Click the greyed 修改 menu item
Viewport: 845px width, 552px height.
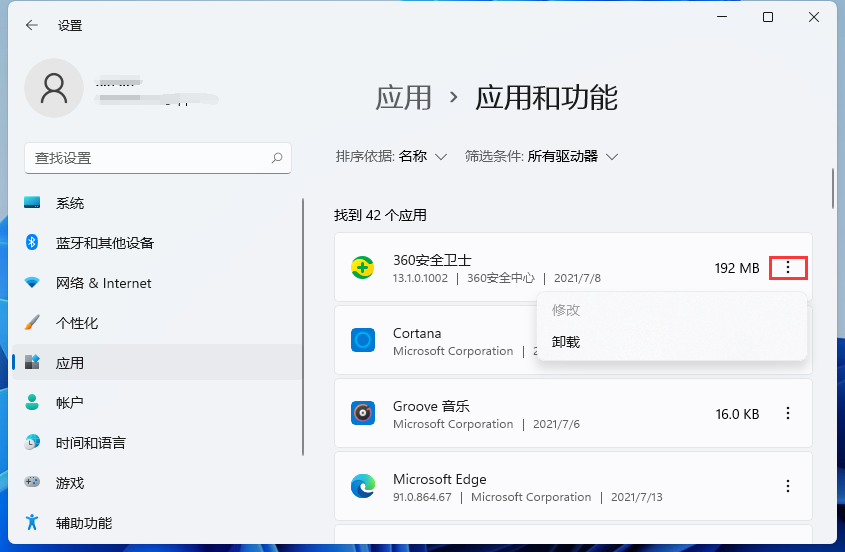(566, 310)
